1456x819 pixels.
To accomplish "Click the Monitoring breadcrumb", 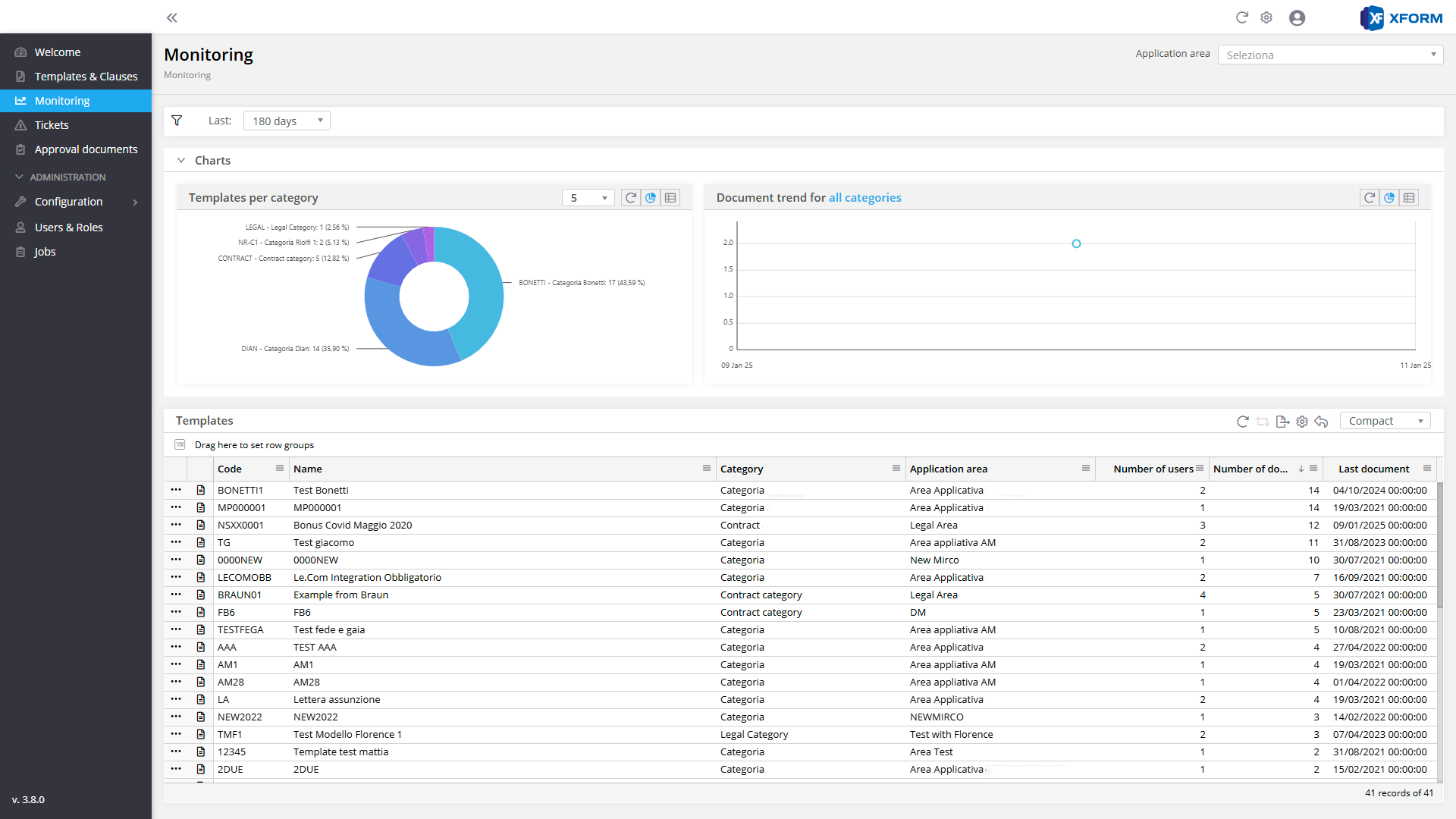I will click(x=187, y=75).
